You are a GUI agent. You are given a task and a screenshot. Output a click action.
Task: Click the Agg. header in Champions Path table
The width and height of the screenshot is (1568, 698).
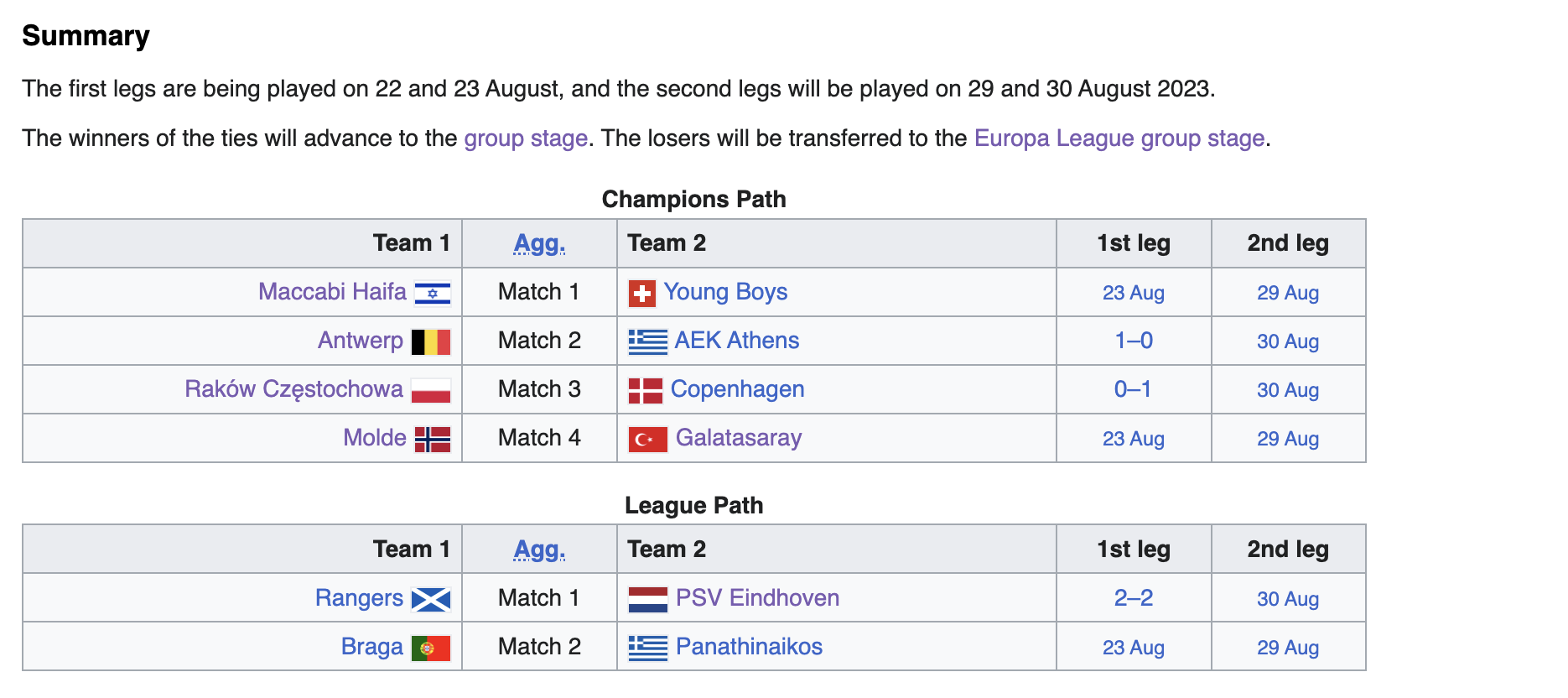539,243
